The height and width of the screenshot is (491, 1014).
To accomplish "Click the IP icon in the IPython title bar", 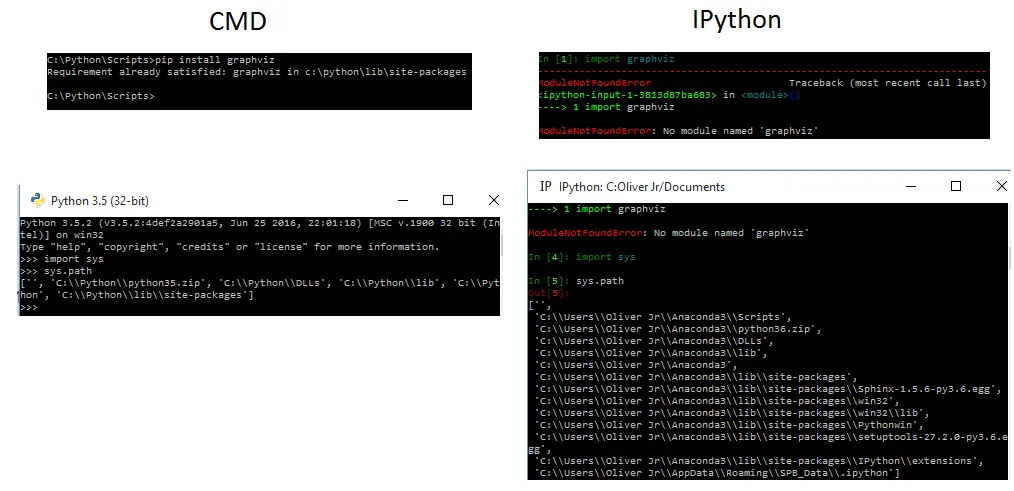I will [546, 186].
